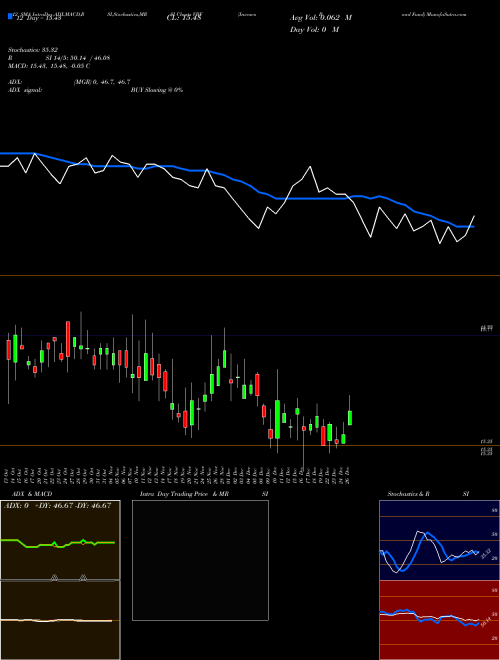500x660 pixels.
Task: Open the MACD panel below the ADX chart
Action: 60,620
